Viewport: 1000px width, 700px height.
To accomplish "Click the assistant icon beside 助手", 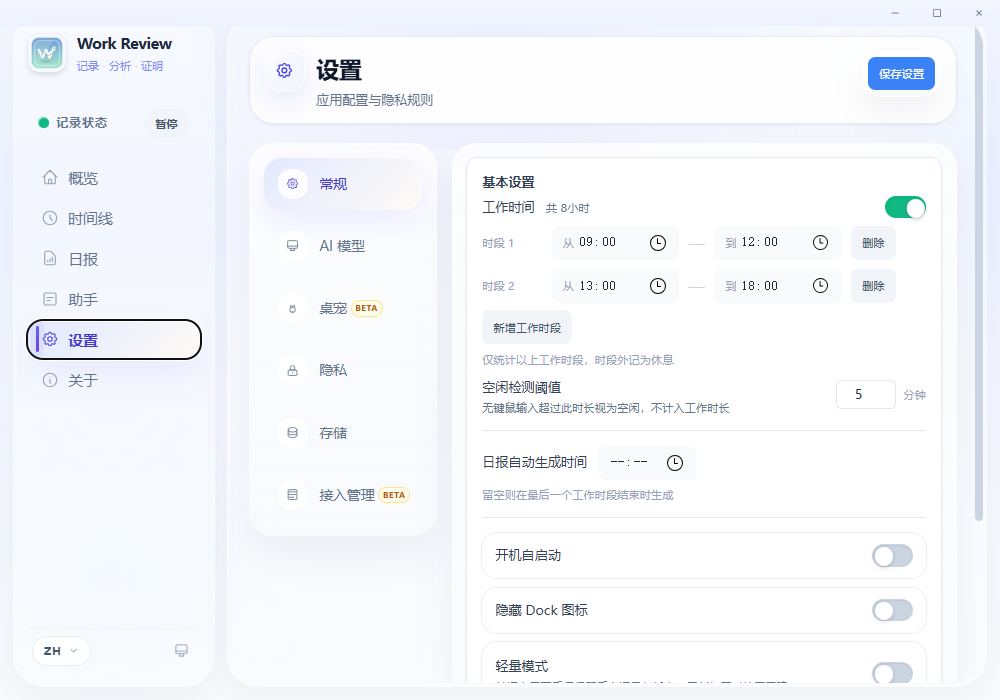I will pyautogui.click(x=50, y=299).
